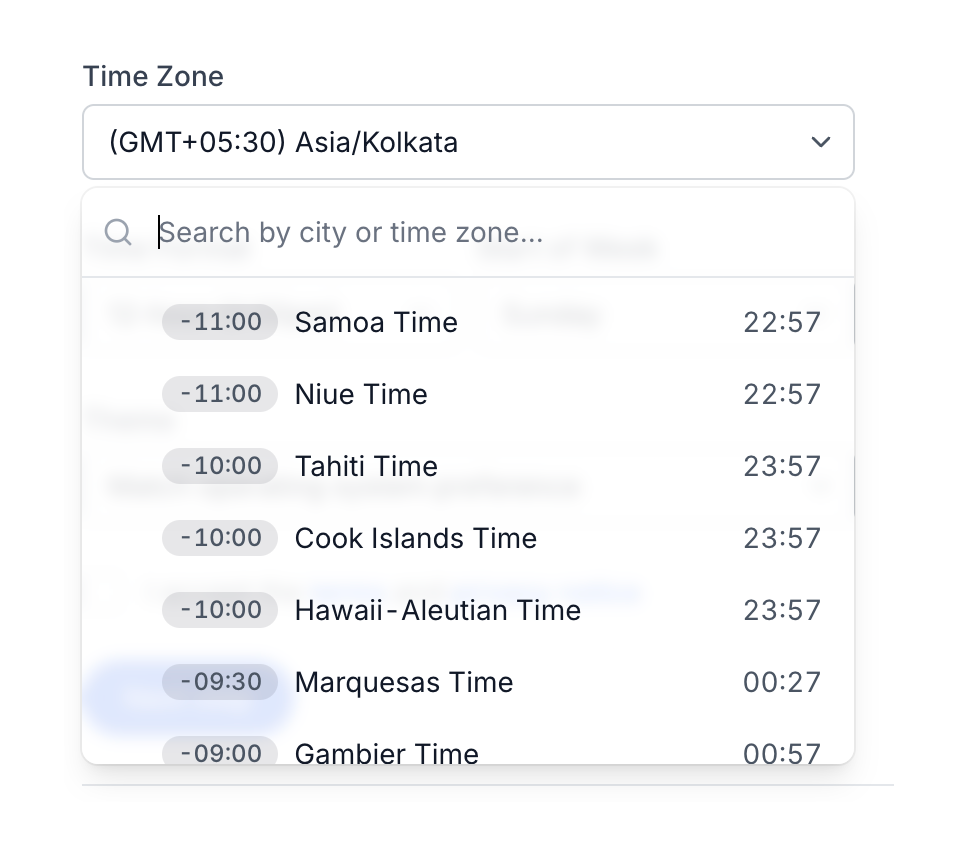The image size is (958, 866).
Task: Click the -09:30 badge for Marquesas Time
Action: 220,682
